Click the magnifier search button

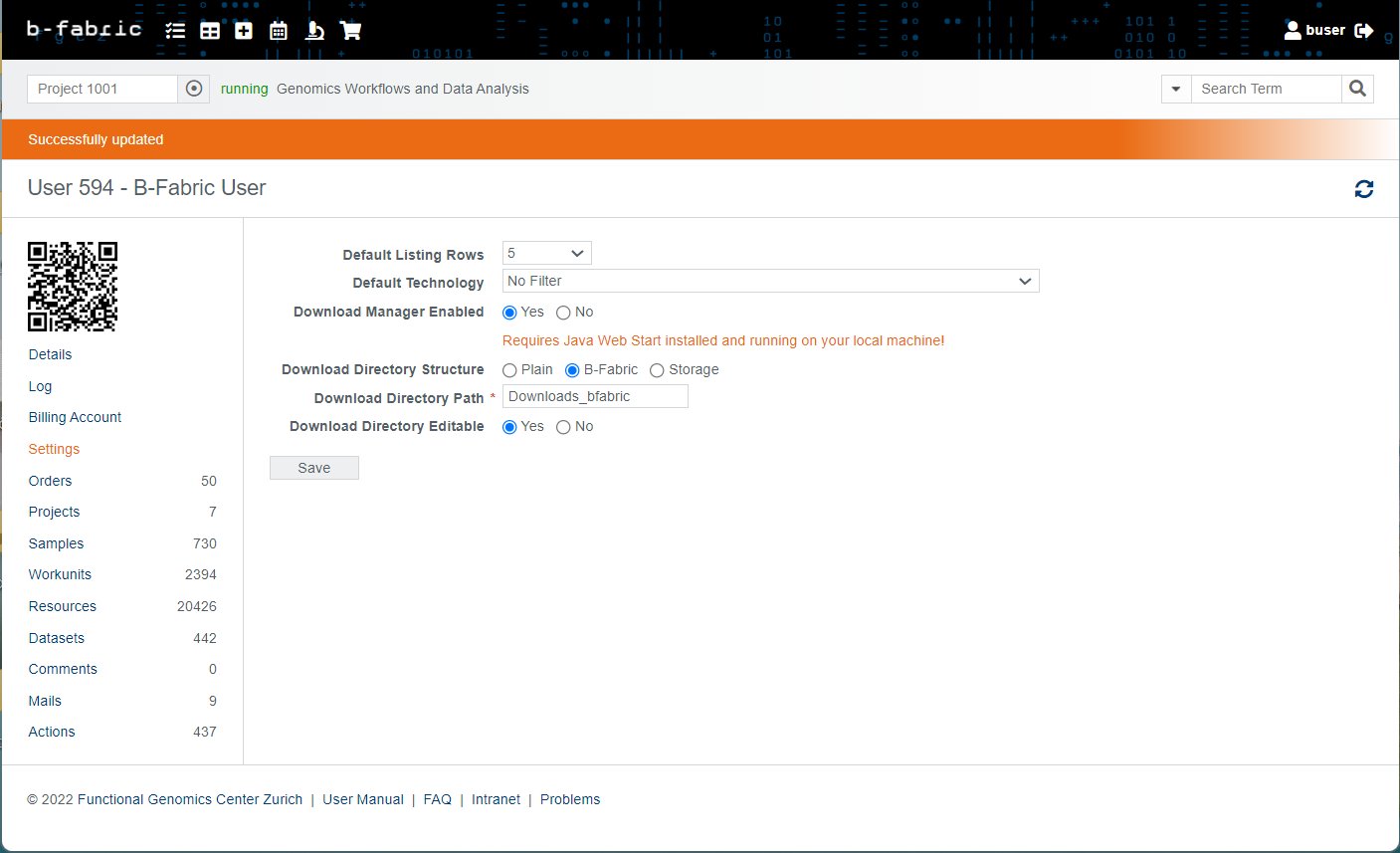pos(1357,89)
